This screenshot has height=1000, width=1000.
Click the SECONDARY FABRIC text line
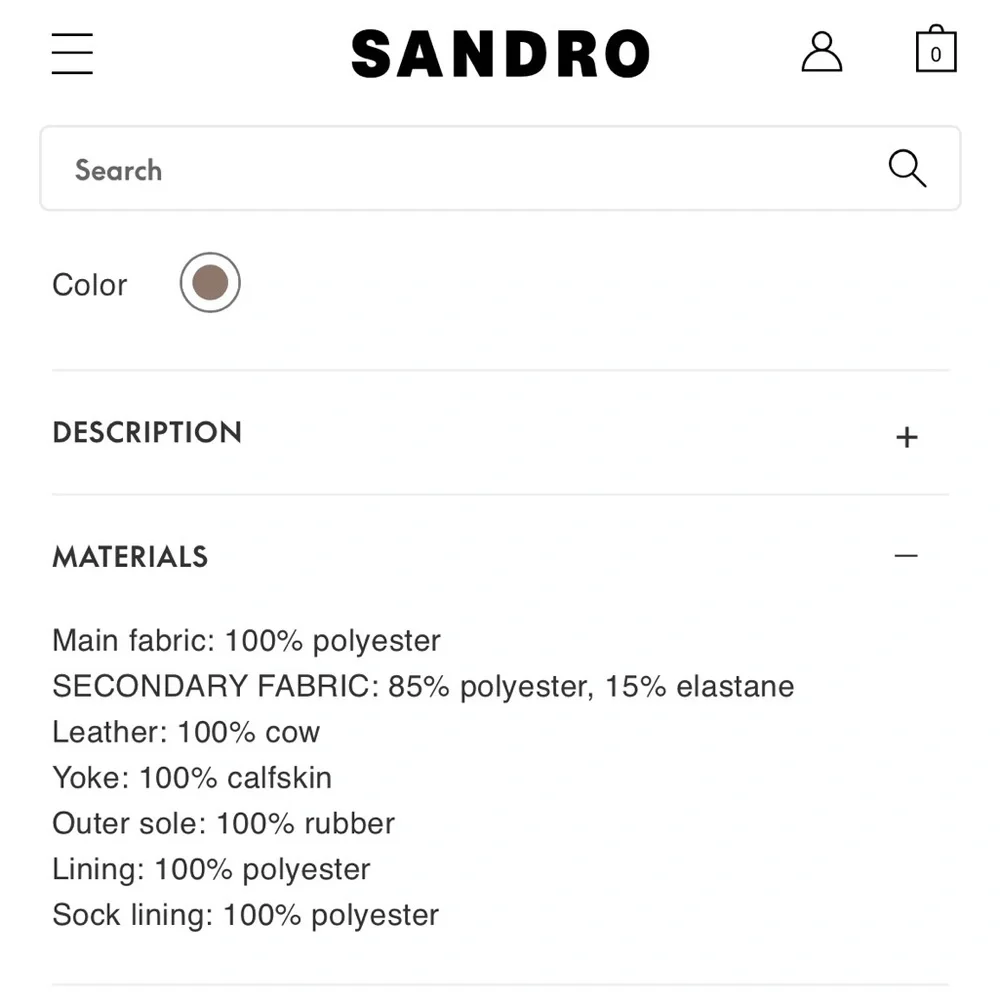click(422, 686)
